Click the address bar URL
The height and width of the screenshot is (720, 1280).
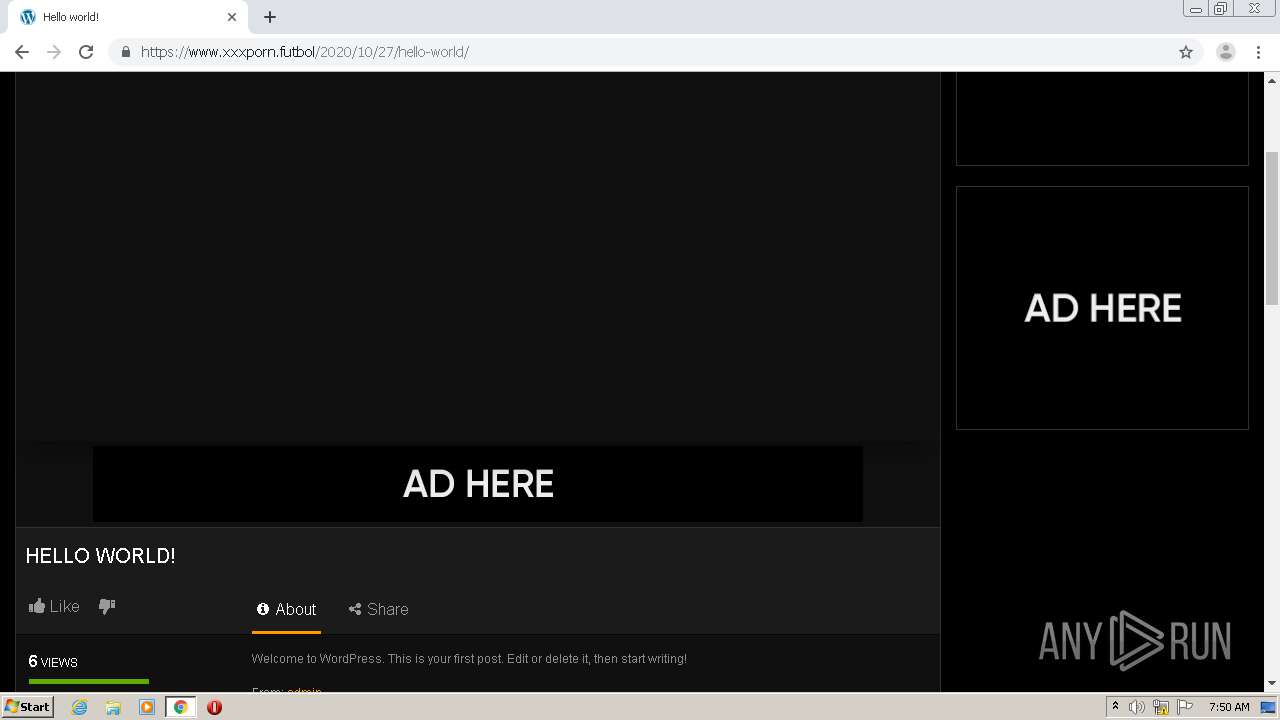(305, 52)
